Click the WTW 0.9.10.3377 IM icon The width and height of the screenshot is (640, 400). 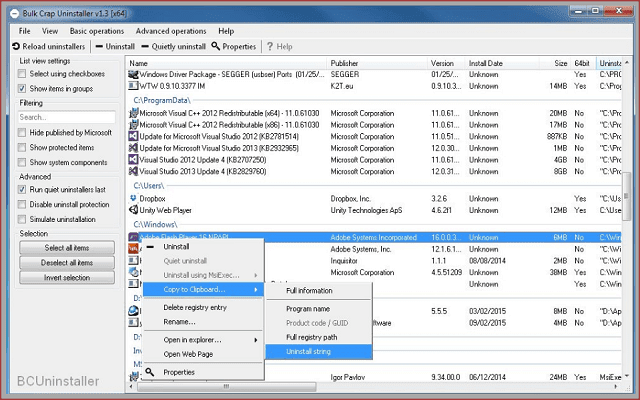point(134,87)
